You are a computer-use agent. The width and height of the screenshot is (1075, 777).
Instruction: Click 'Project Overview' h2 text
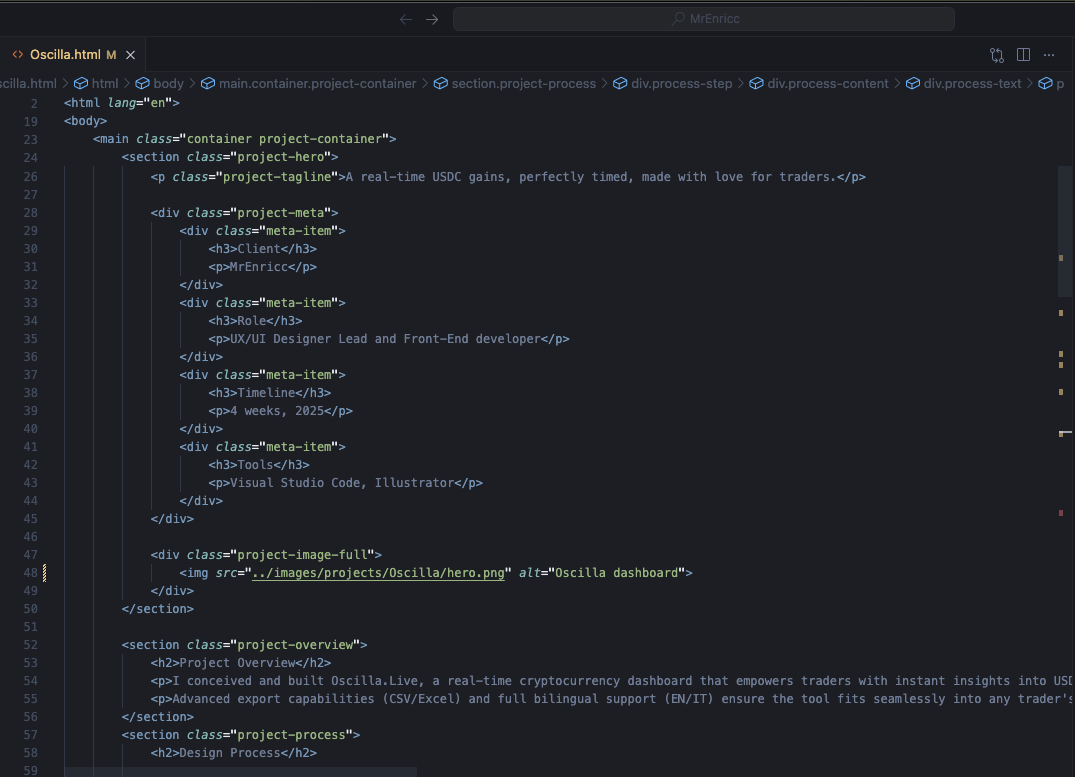[x=237, y=663]
